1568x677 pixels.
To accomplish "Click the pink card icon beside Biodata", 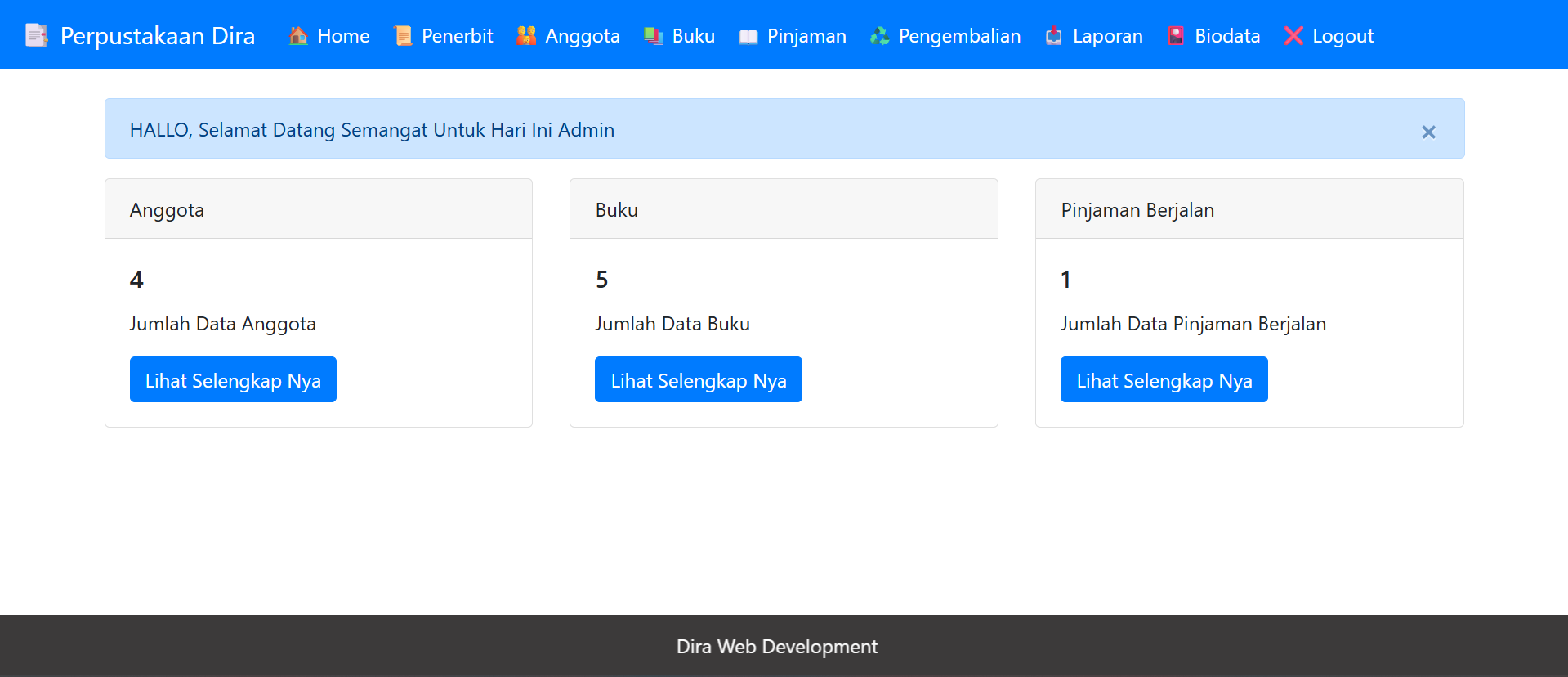I will pyautogui.click(x=1176, y=36).
